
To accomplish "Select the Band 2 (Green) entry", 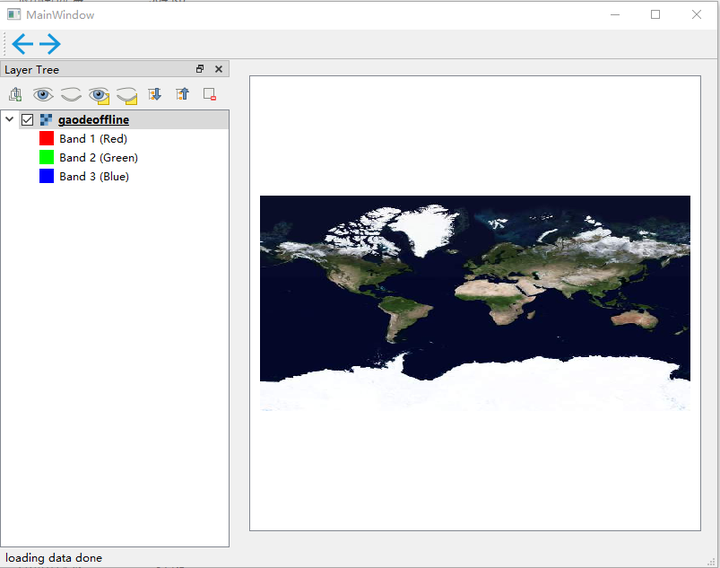I will click(x=98, y=158).
